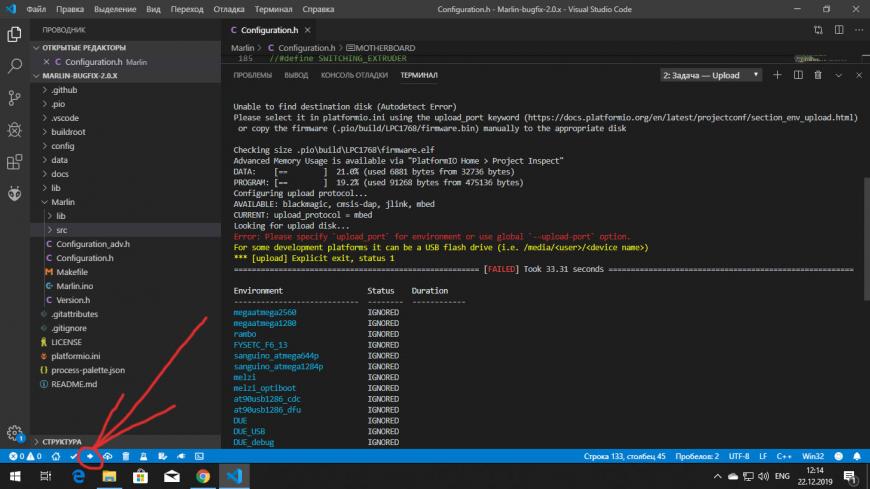Run PlatformIO task list icon in status bar
870x489 pixels.
[x=162, y=456]
